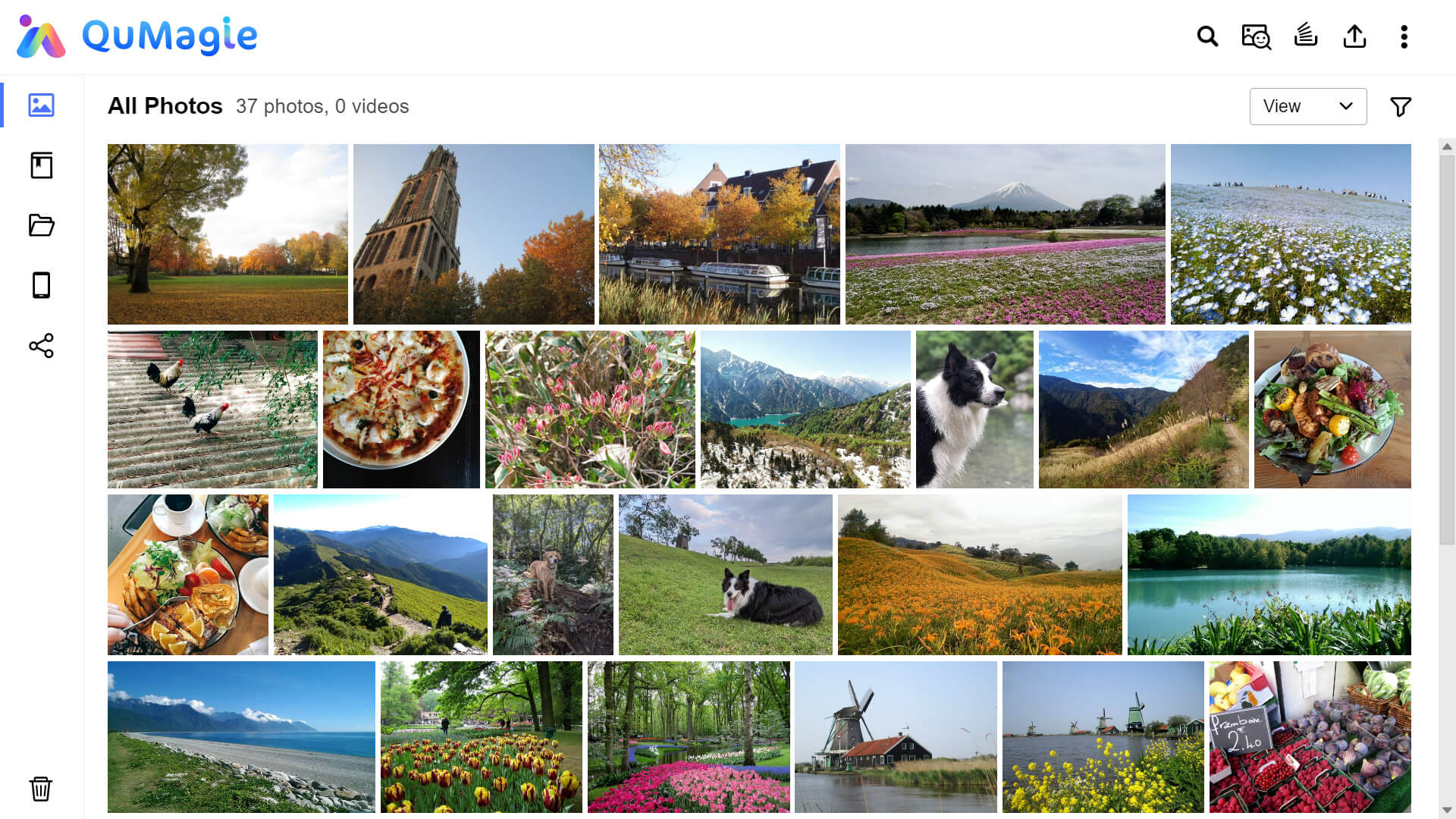The height and width of the screenshot is (819, 1456).
Task: Open the background tasks stack icon
Action: coord(1305,36)
